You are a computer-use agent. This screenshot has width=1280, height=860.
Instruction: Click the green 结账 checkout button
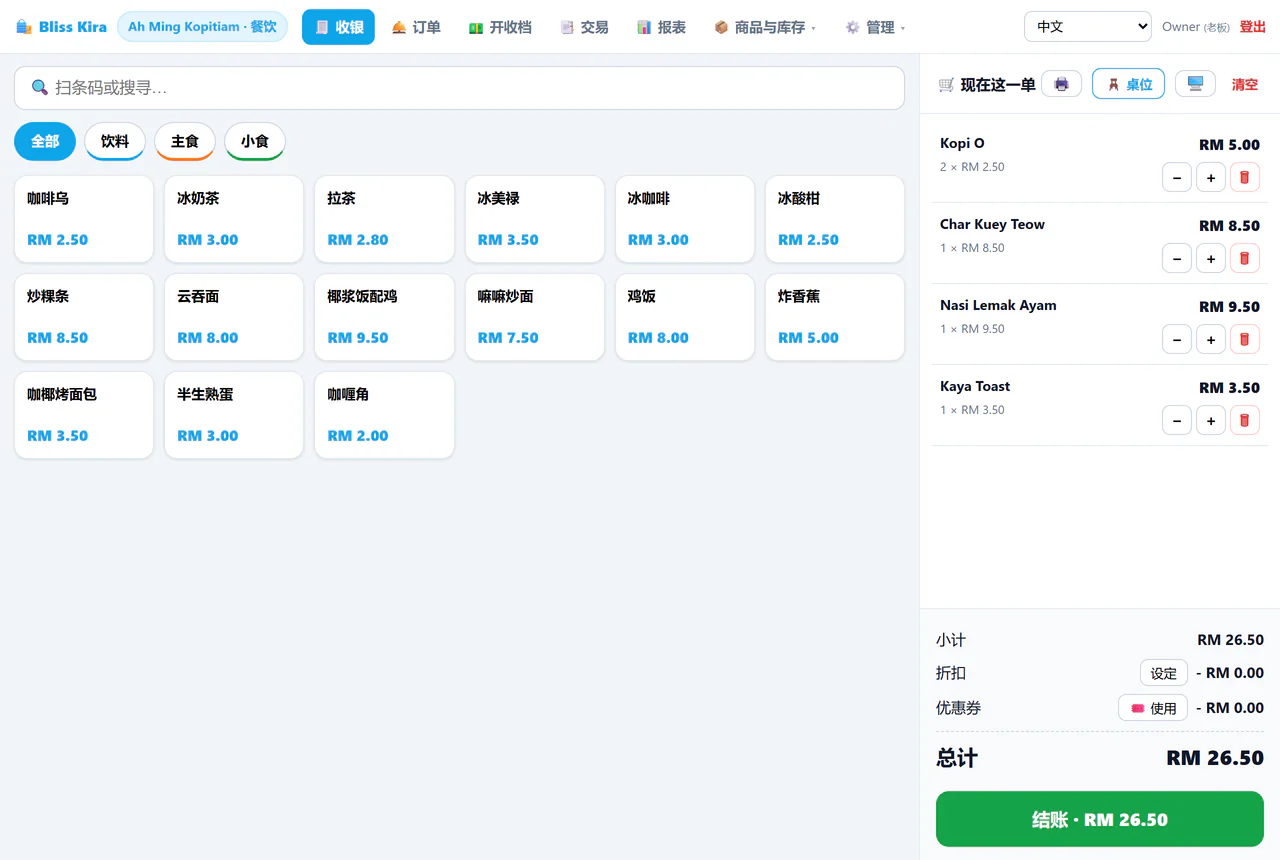pos(1100,820)
